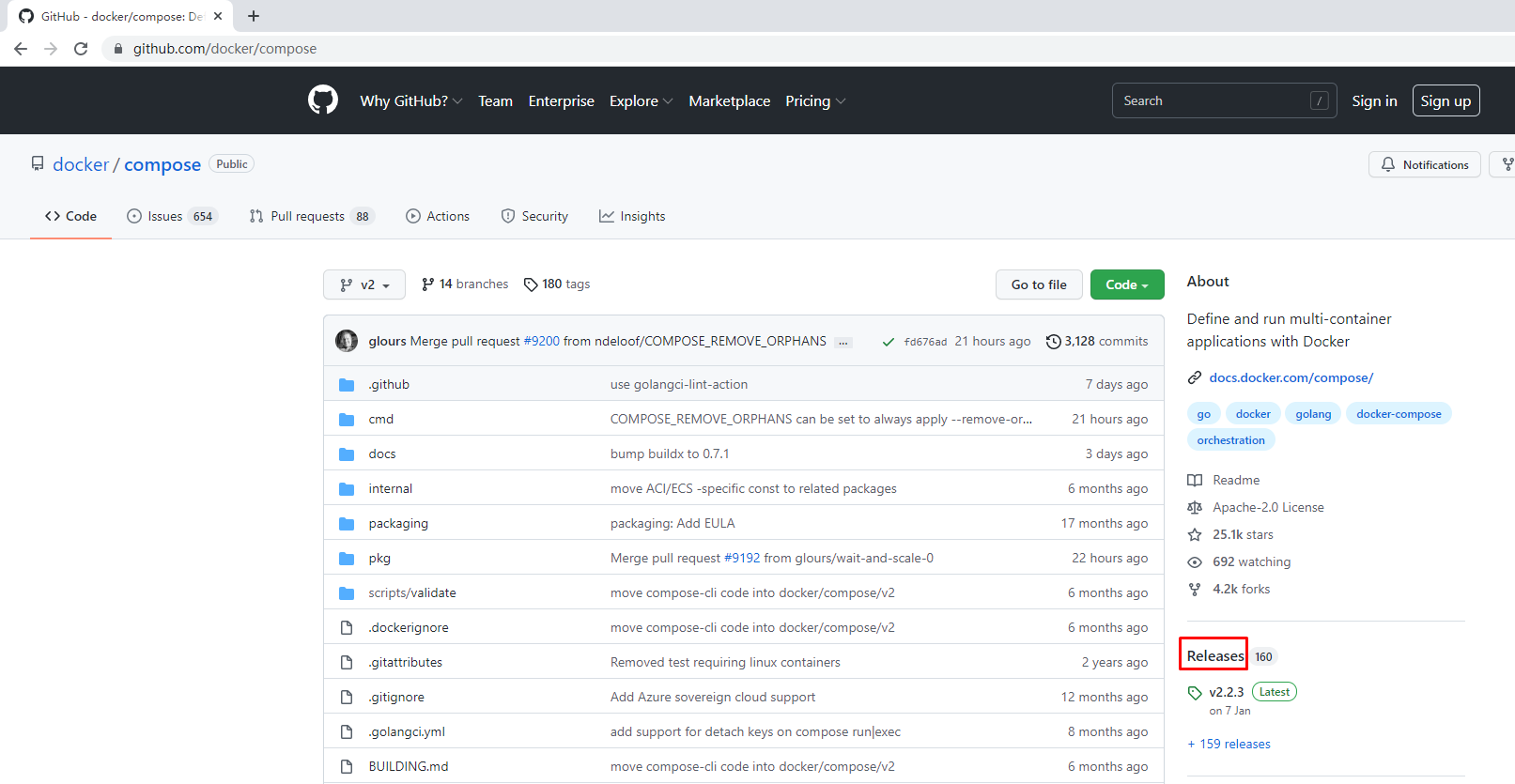Screen dimensions: 1515x784
Task: Click glours avatar thumbnail in commit header
Action: click(347, 341)
